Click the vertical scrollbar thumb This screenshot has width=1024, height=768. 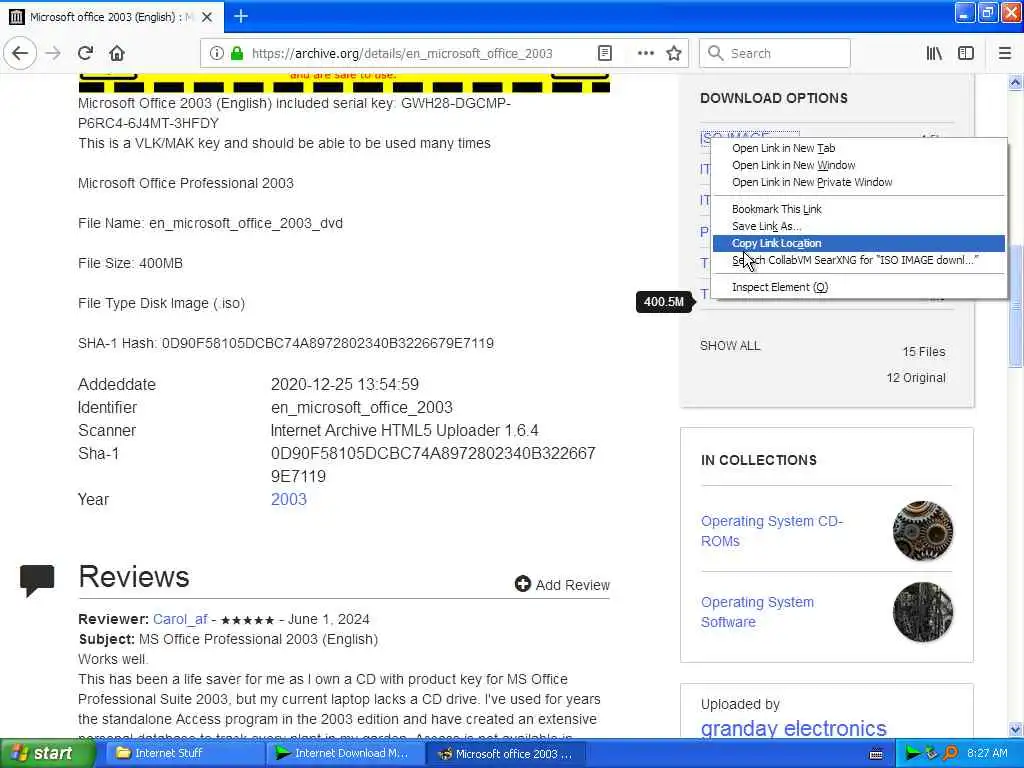click(x=1016, y=305)
